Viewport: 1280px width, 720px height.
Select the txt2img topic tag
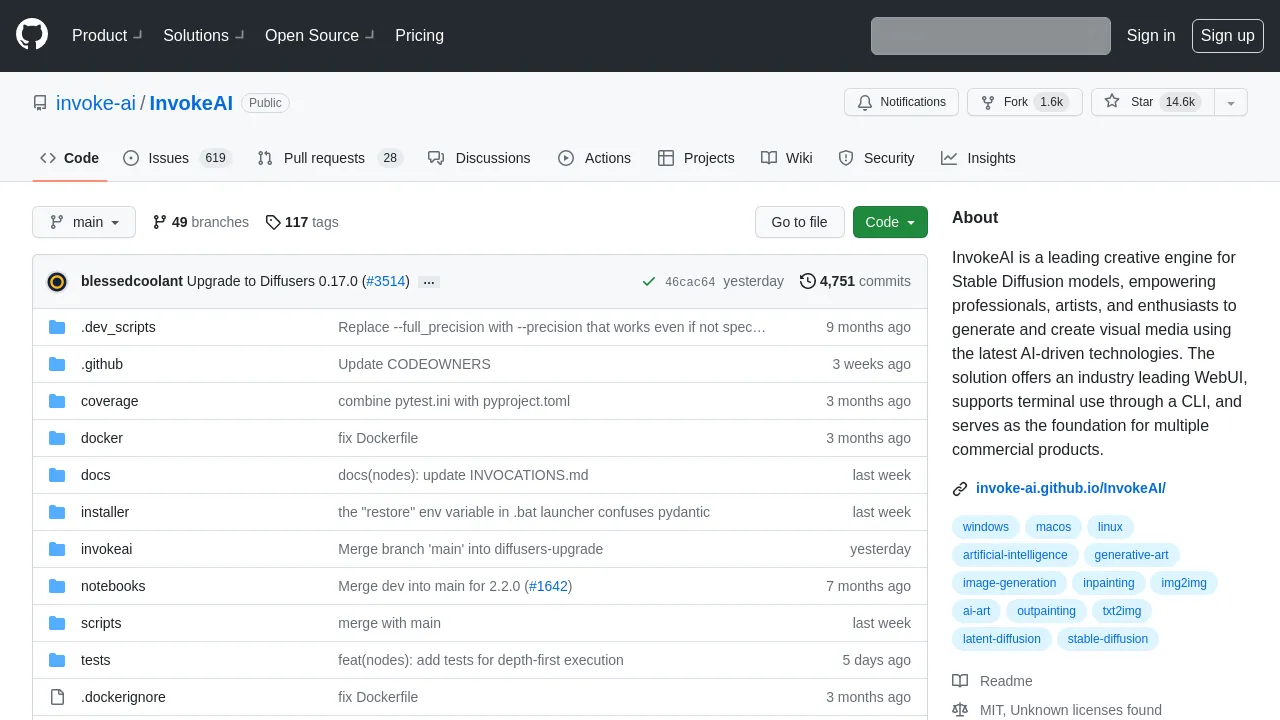coord(1122,611)
